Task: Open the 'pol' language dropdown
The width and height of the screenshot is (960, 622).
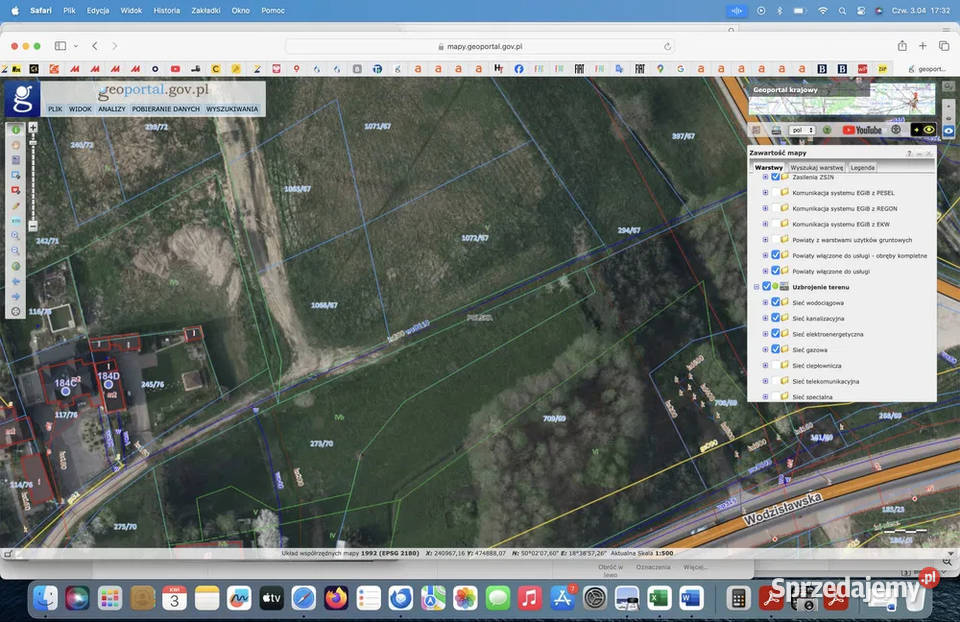Action: point(802,130)
